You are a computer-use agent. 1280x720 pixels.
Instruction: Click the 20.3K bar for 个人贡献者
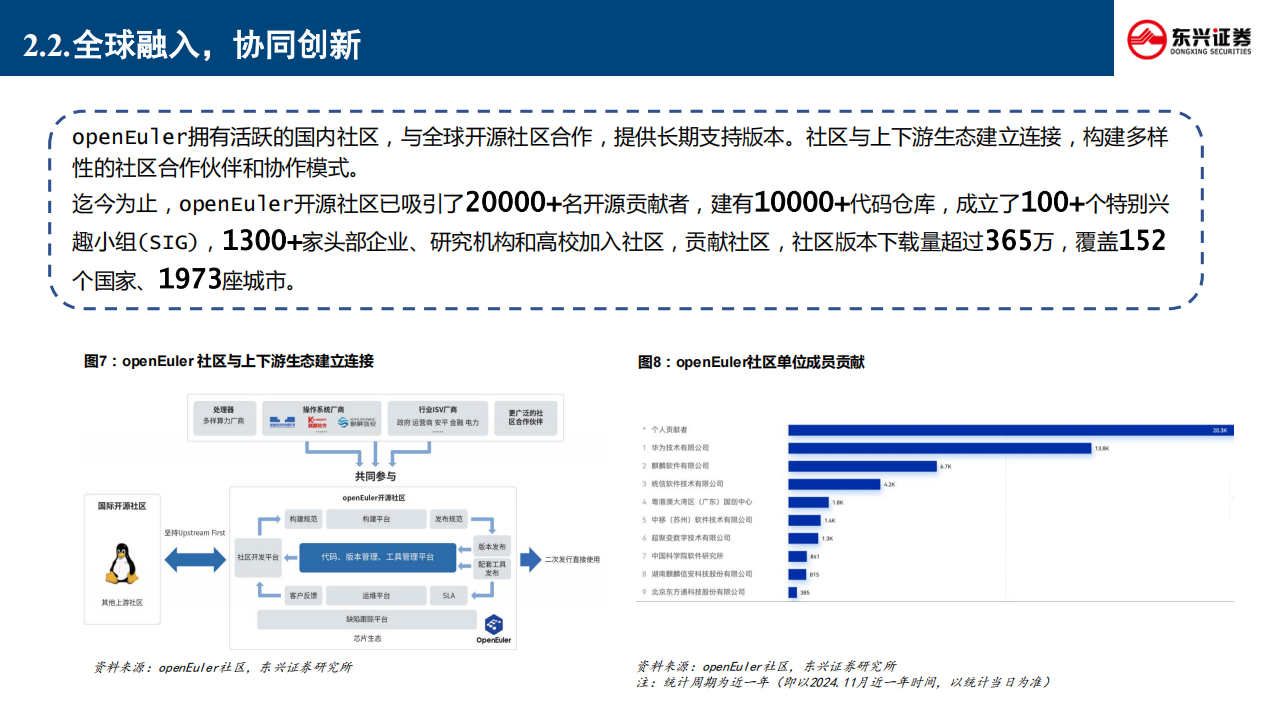click(x=1011, y=430)
